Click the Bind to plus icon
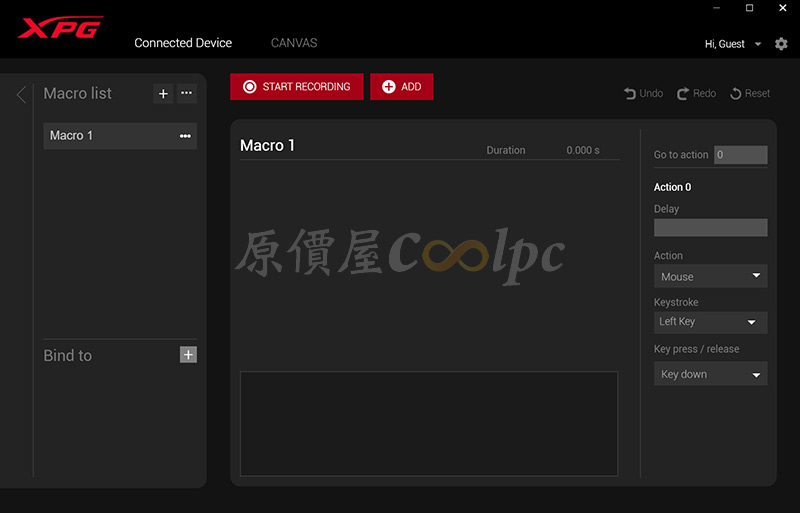Screen dimensions: 800x513 188,355
